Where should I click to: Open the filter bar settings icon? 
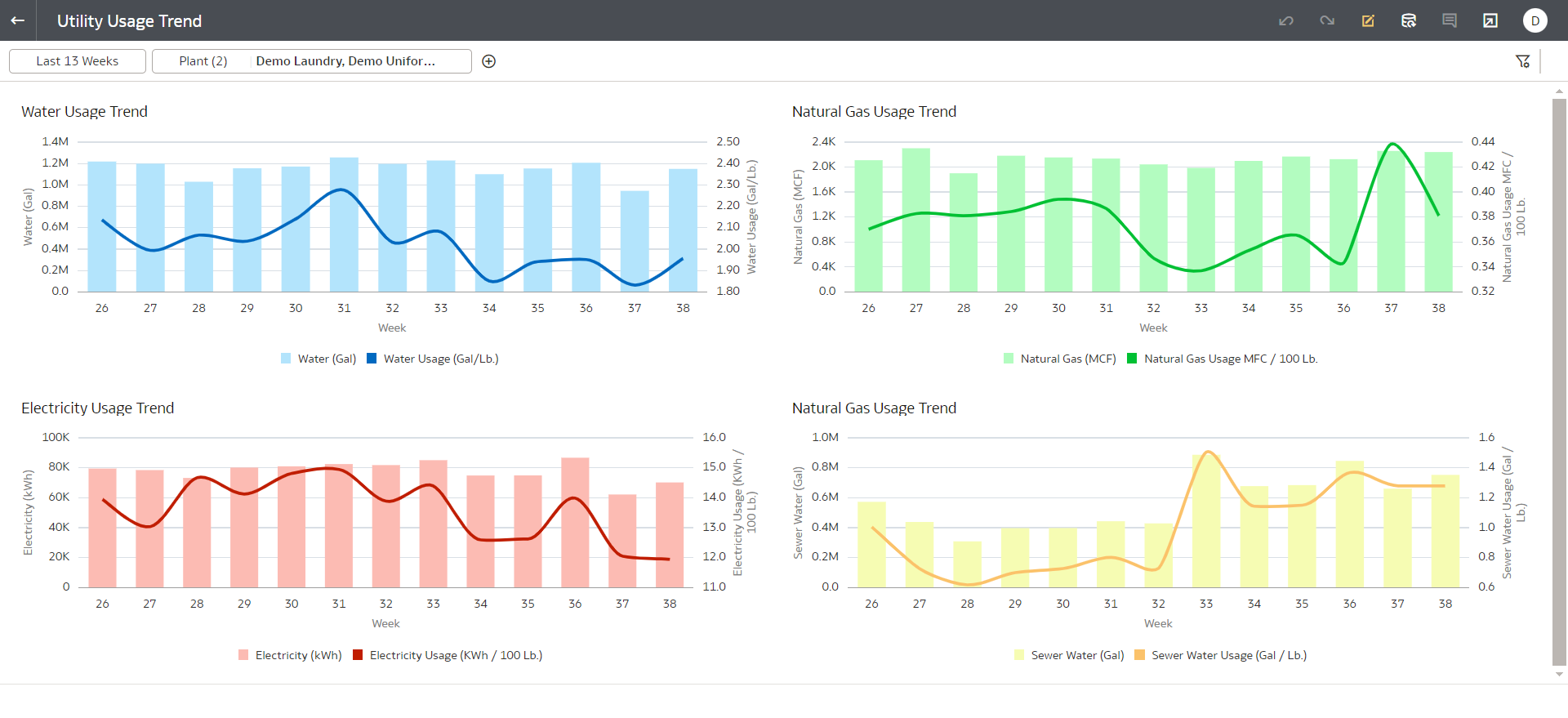coord(1523,61)
